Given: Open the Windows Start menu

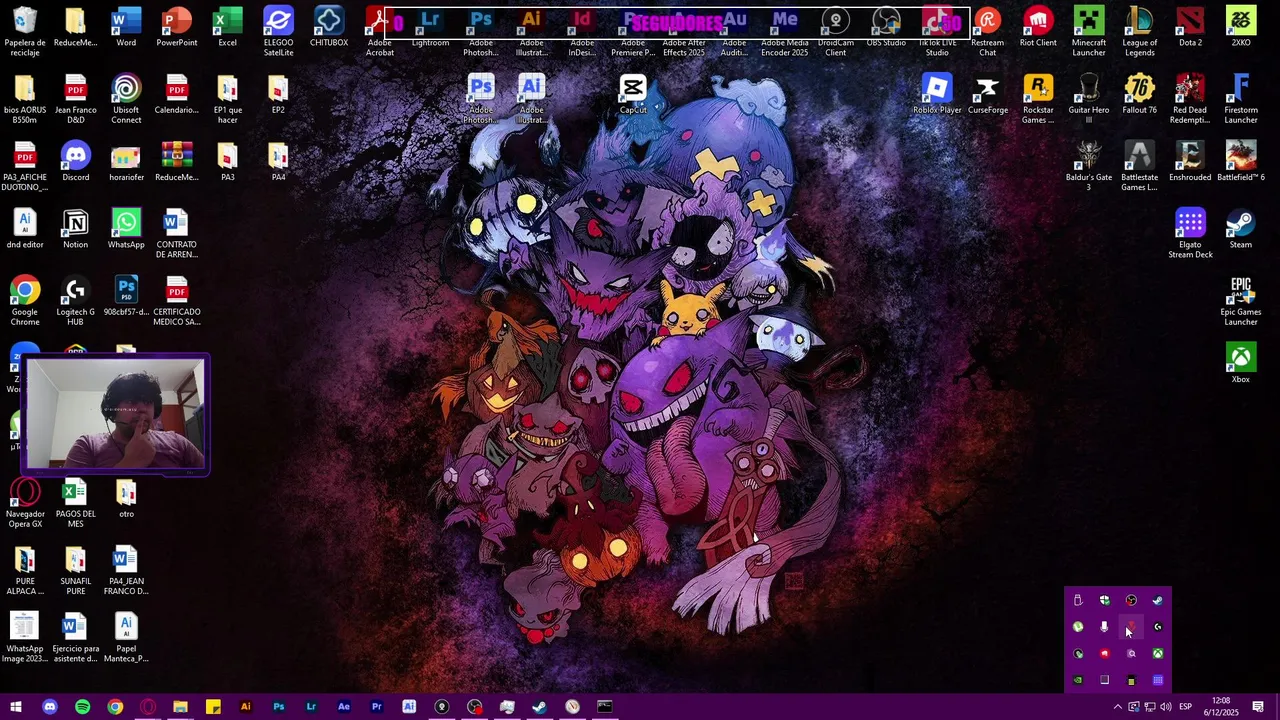Looking at the screenshot, I should [16, 707].
